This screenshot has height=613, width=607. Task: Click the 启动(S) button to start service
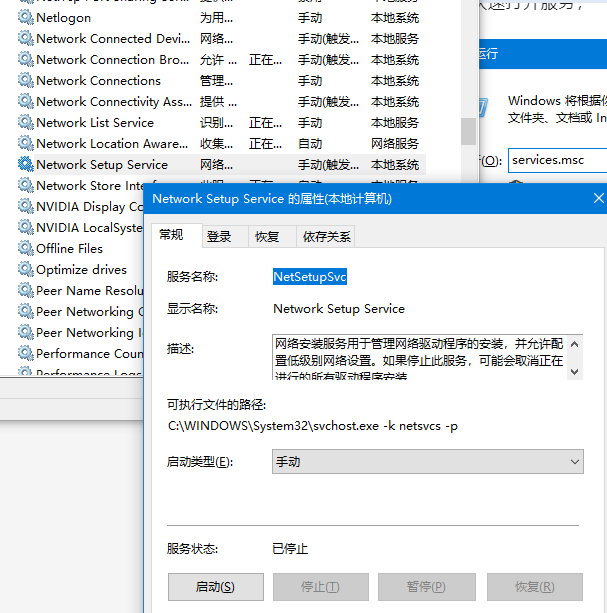[x=216, y=587]
